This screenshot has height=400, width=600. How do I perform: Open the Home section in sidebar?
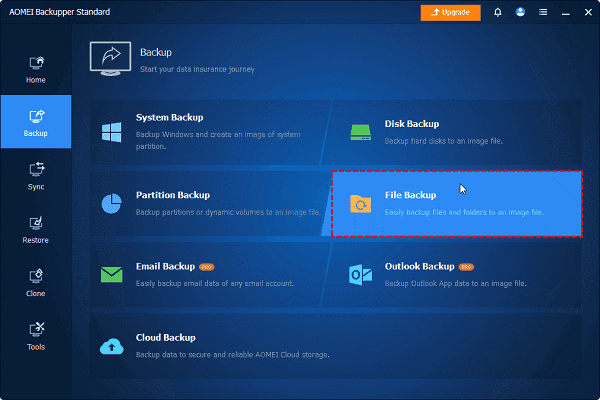point(36,69)
